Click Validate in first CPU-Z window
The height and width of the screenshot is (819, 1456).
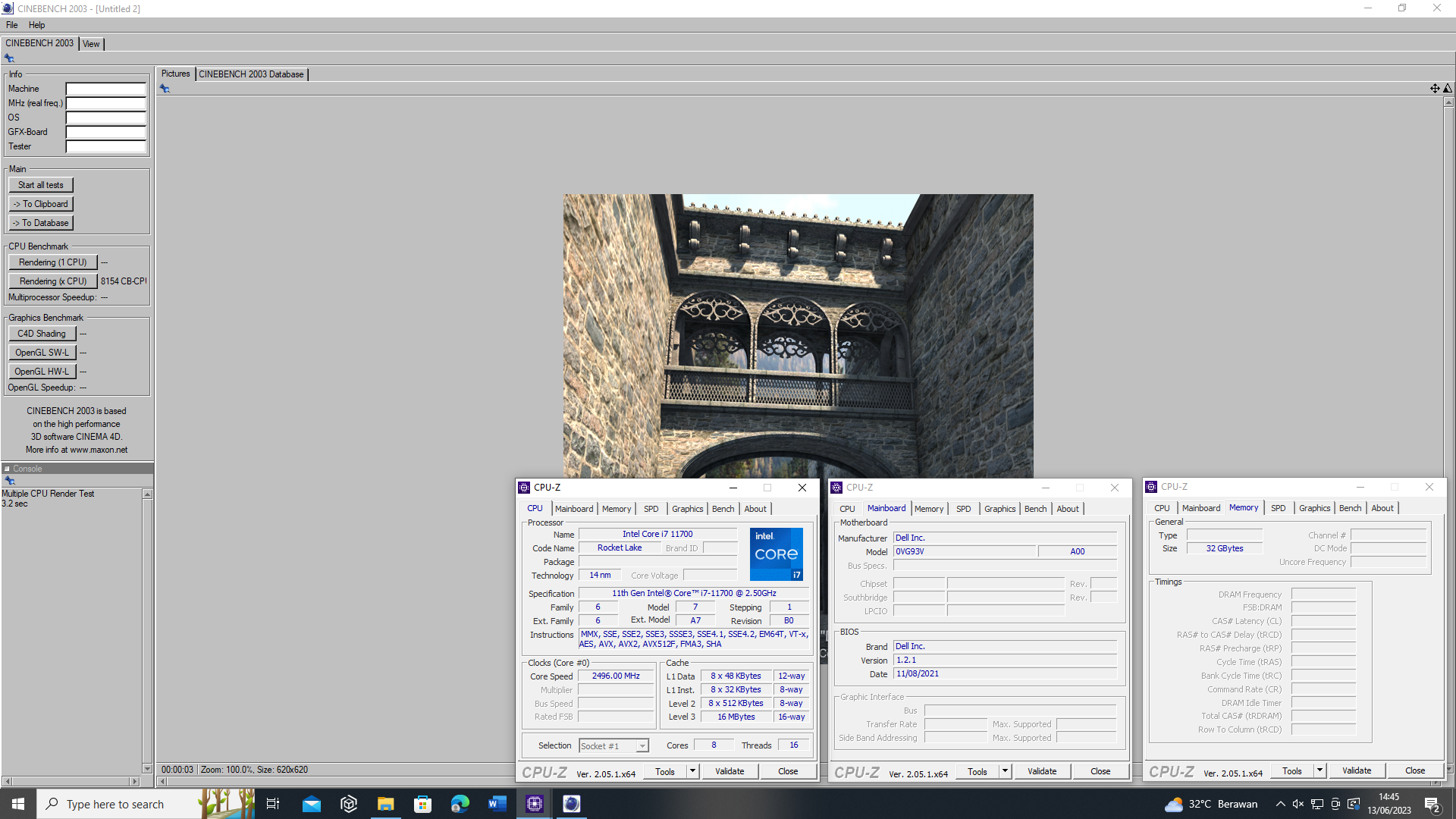click(730, 771)
